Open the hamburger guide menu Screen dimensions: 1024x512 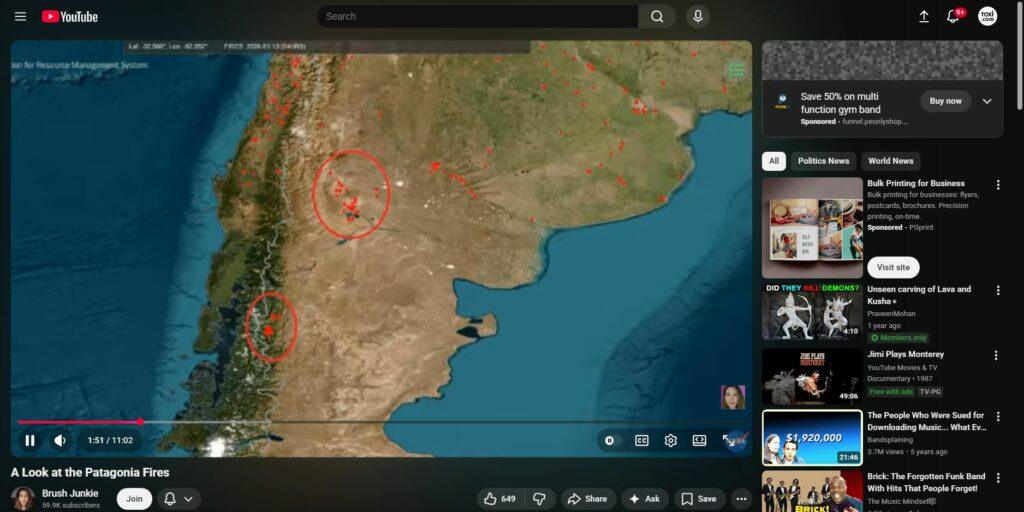click(x=20, y=17)
